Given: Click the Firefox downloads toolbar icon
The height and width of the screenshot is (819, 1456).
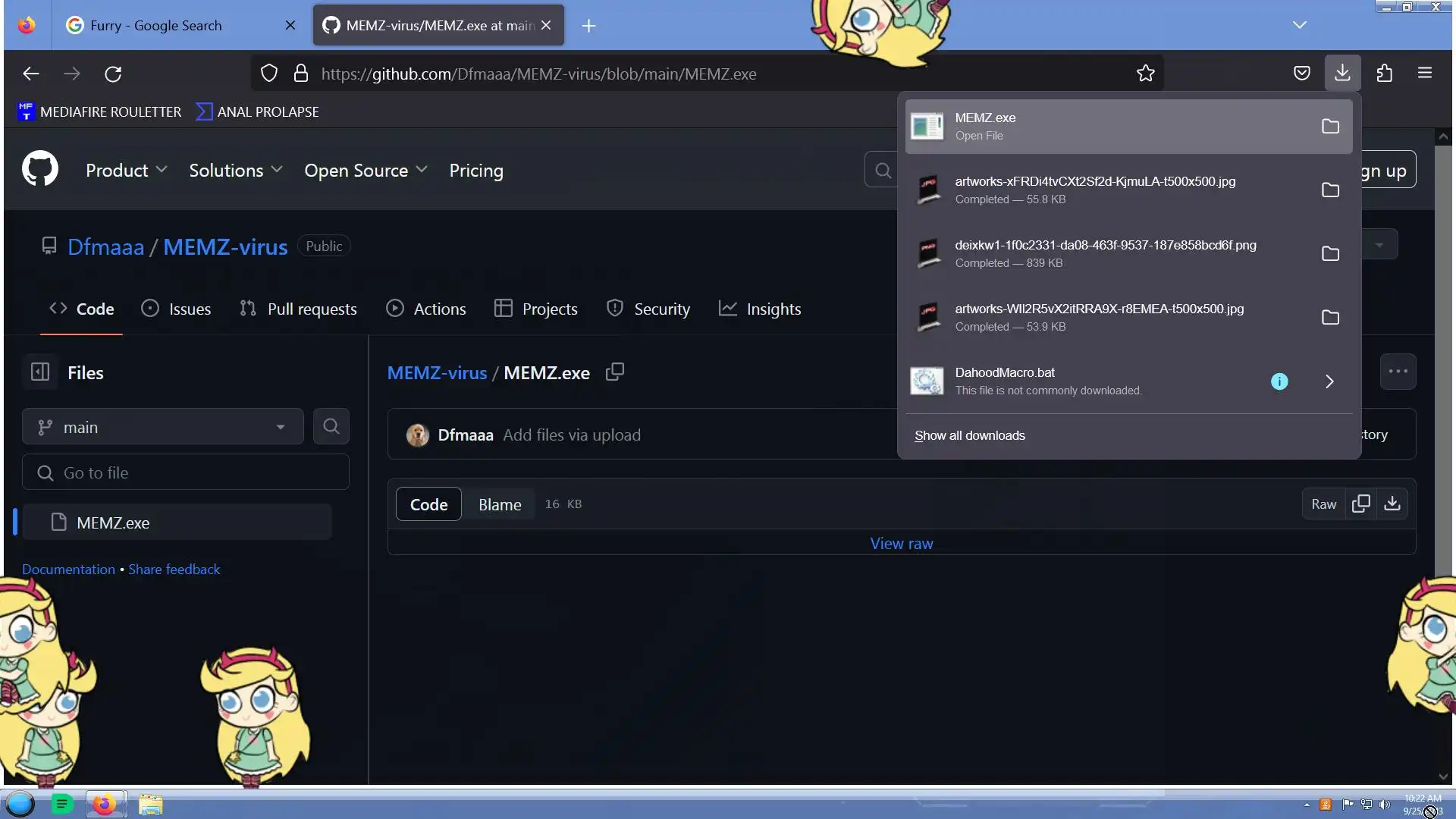Looking at the screenshot, I should click(x=1342, y=73).
